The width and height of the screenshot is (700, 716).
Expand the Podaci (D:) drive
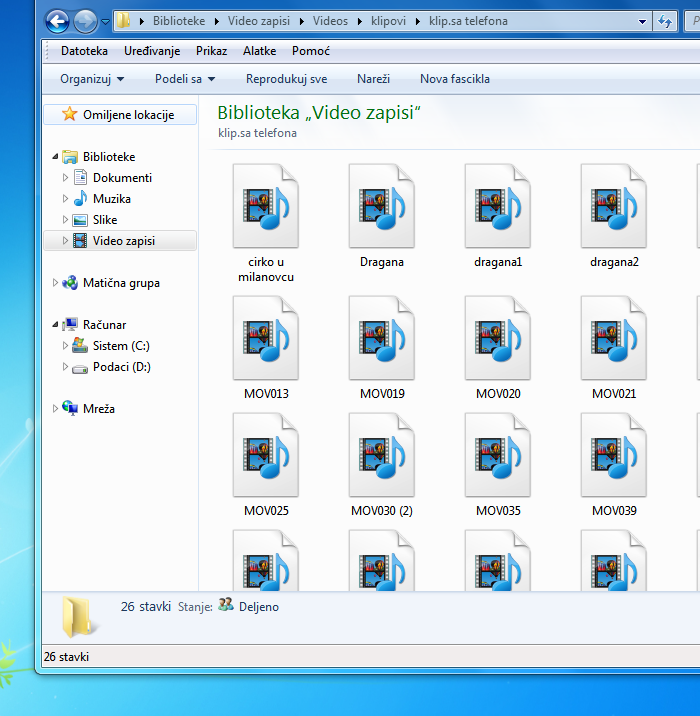65,367
